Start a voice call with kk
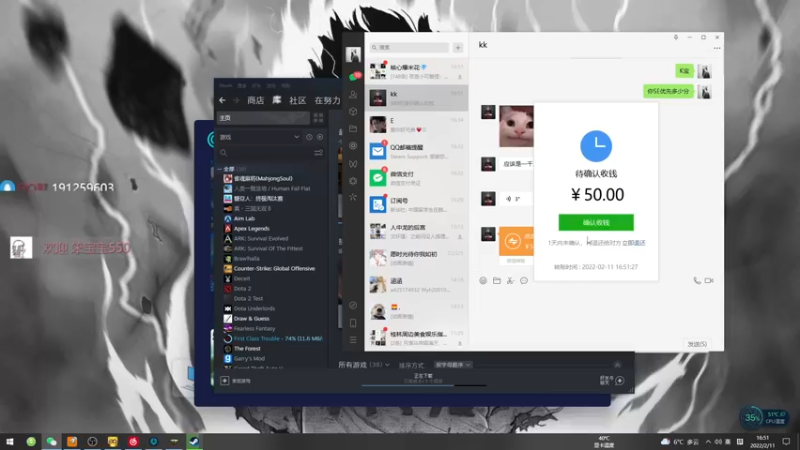The image size is (800, 450). (x=697, y=281)
